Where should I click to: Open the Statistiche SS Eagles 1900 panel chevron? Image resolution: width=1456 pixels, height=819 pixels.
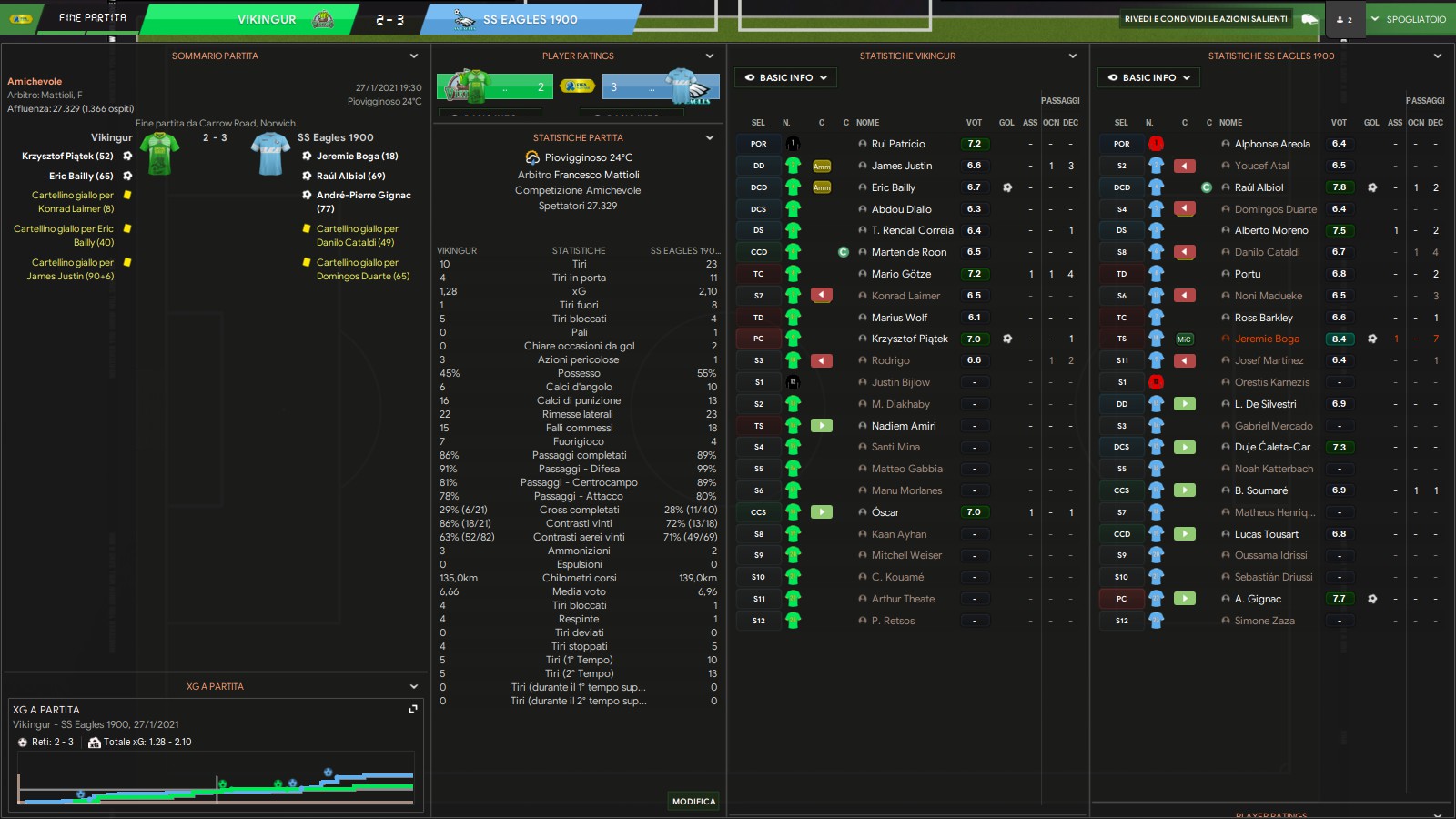1438,56
